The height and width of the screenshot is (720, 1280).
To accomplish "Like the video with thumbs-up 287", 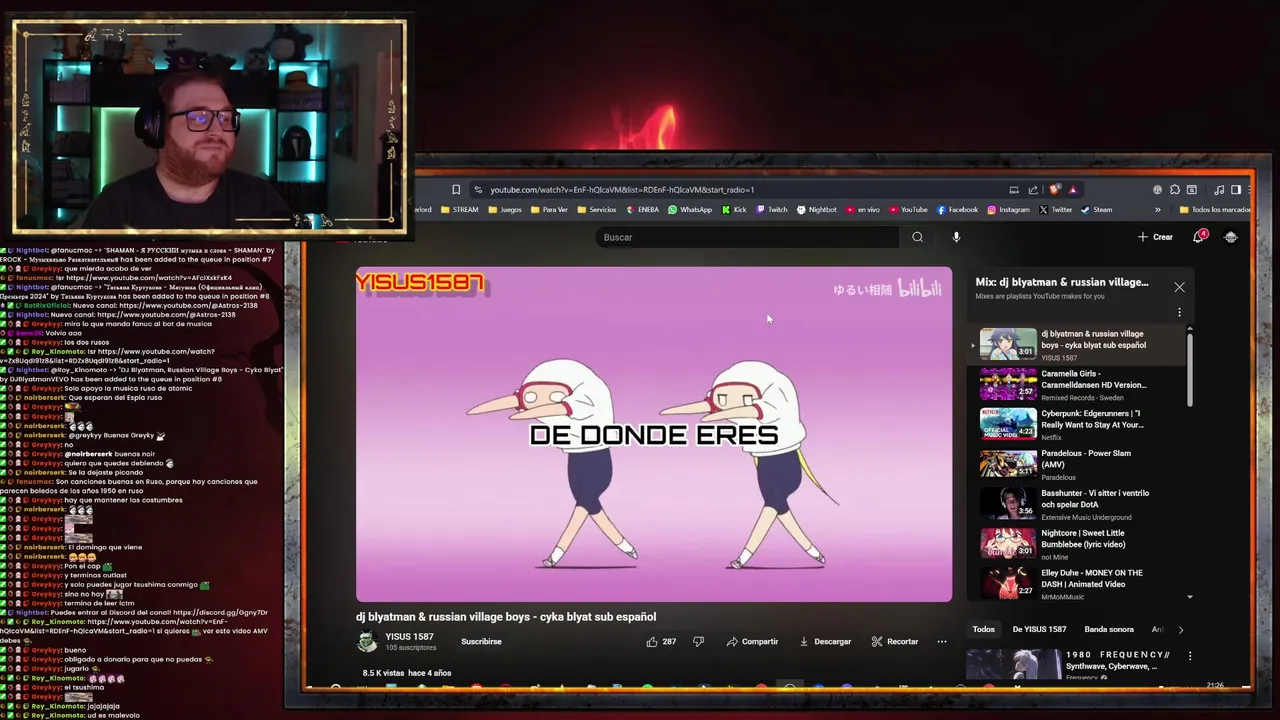I will 661,641.
